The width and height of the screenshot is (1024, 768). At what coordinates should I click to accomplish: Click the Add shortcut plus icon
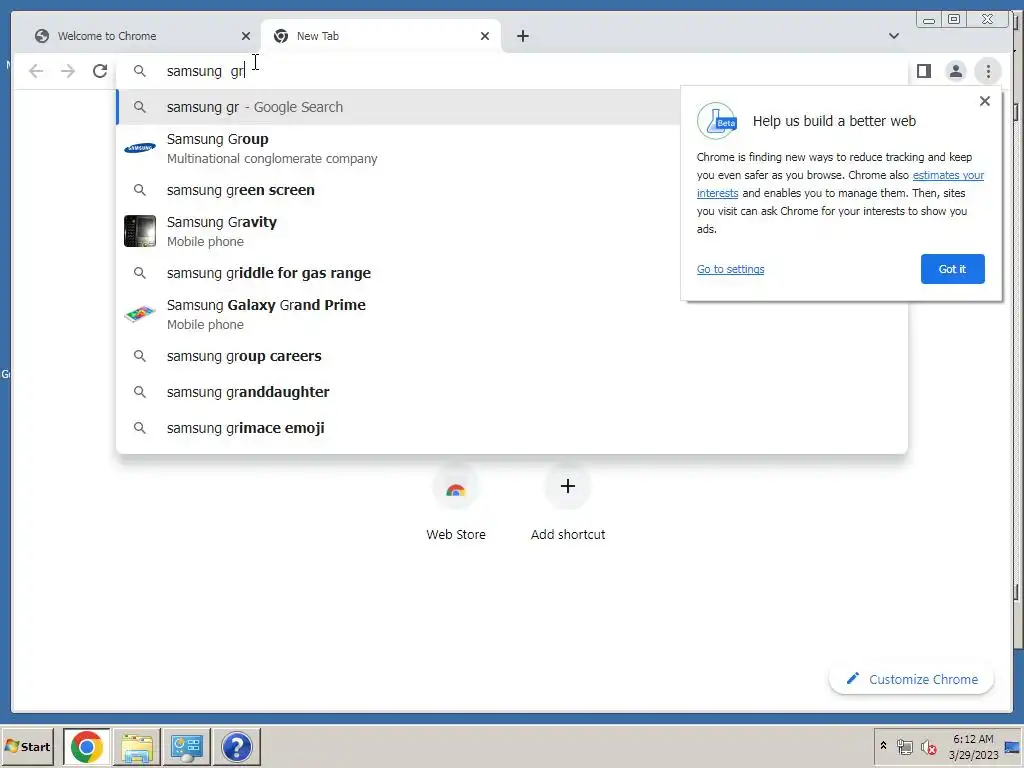click(x=568, y=486)
